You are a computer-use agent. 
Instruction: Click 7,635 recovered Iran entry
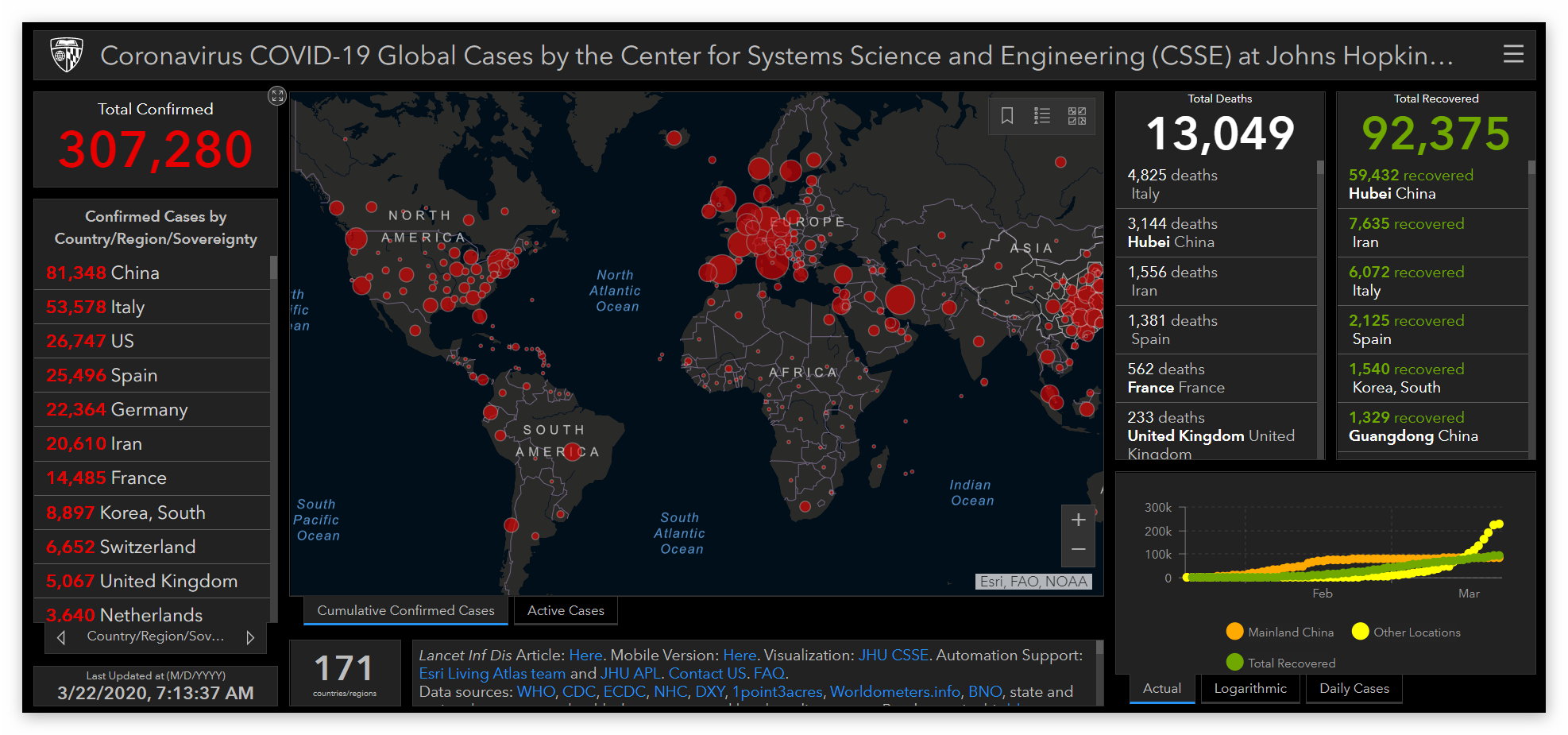[1433, 233]
